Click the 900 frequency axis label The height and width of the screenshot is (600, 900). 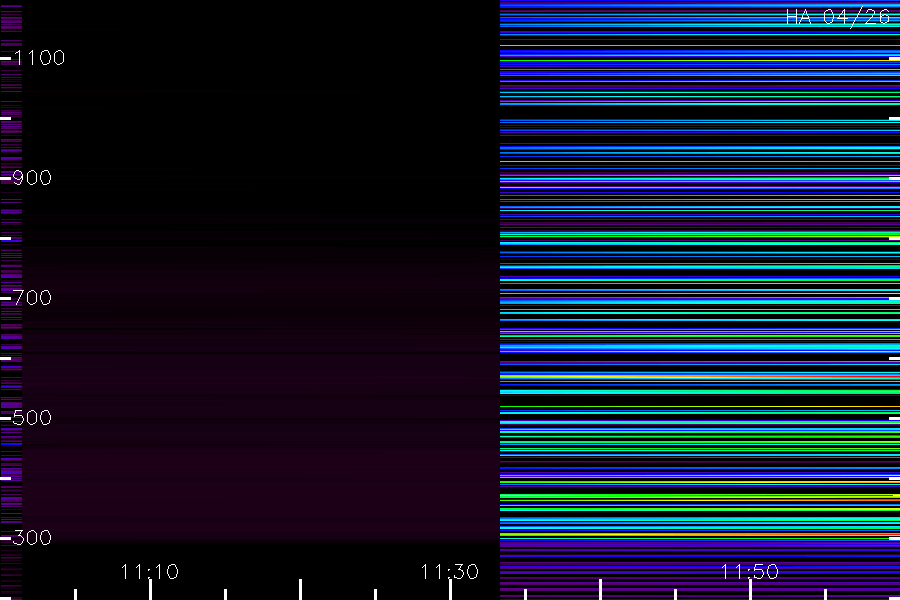[x=32, y=178]
